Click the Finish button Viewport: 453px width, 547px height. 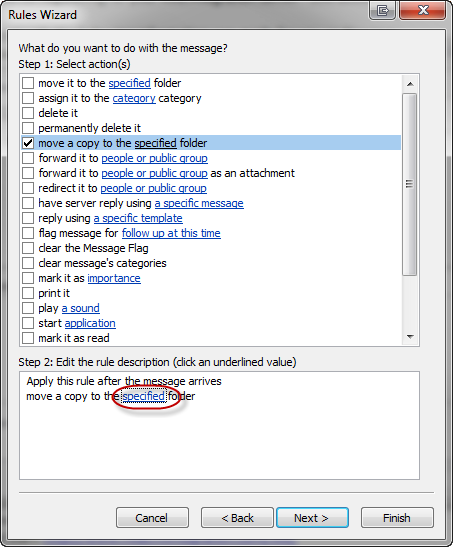(397, 518)
